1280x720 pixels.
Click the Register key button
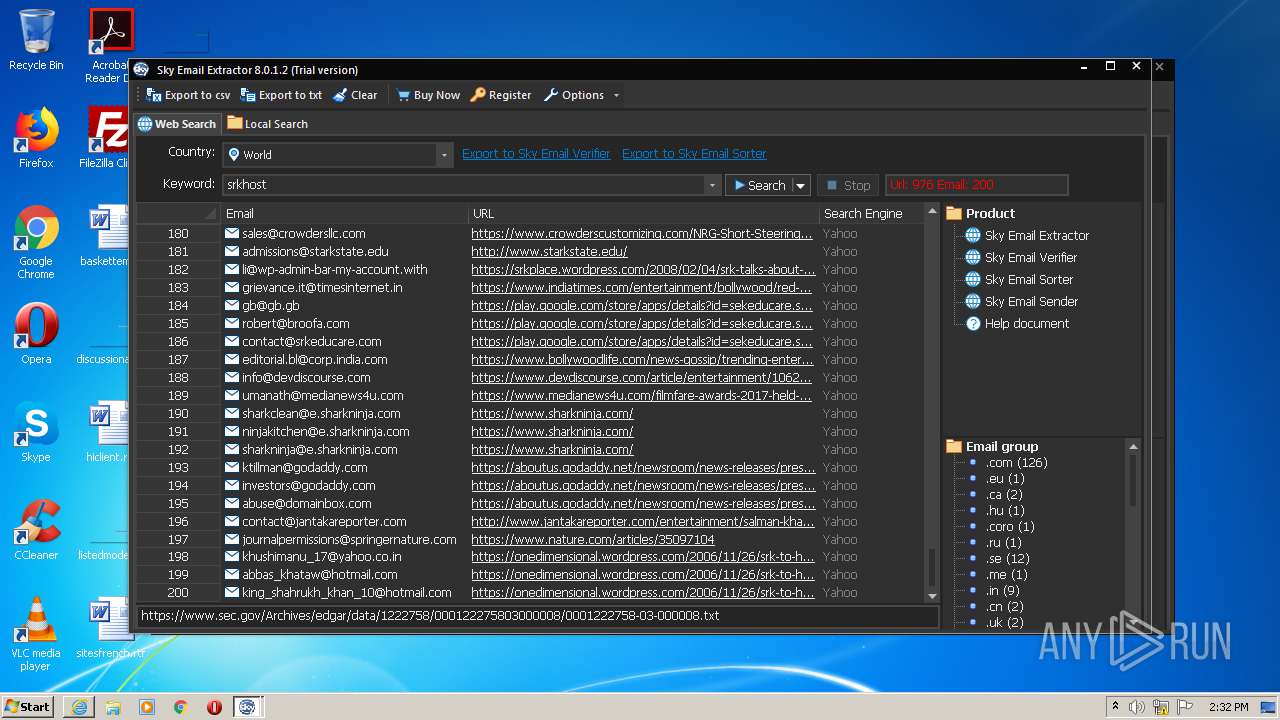501,95
